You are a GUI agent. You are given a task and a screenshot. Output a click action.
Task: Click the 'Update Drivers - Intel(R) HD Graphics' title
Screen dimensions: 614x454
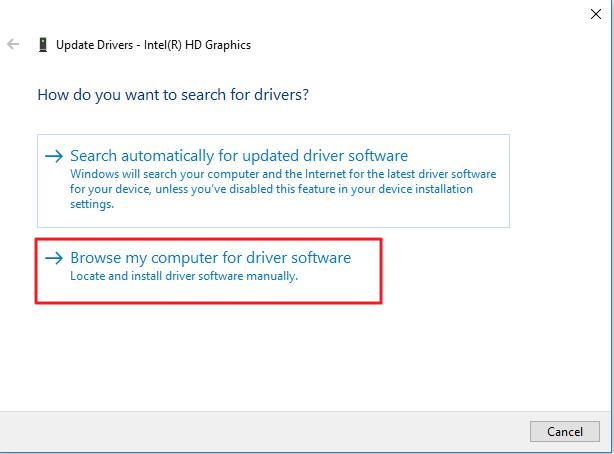pyautogui.click(x=154, y=45)
